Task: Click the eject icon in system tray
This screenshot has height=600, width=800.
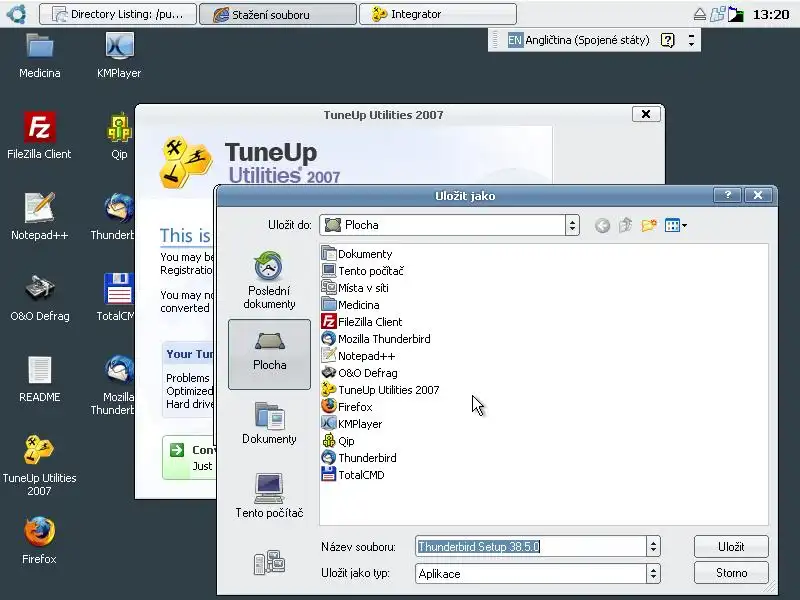Action: pos(700,14)
